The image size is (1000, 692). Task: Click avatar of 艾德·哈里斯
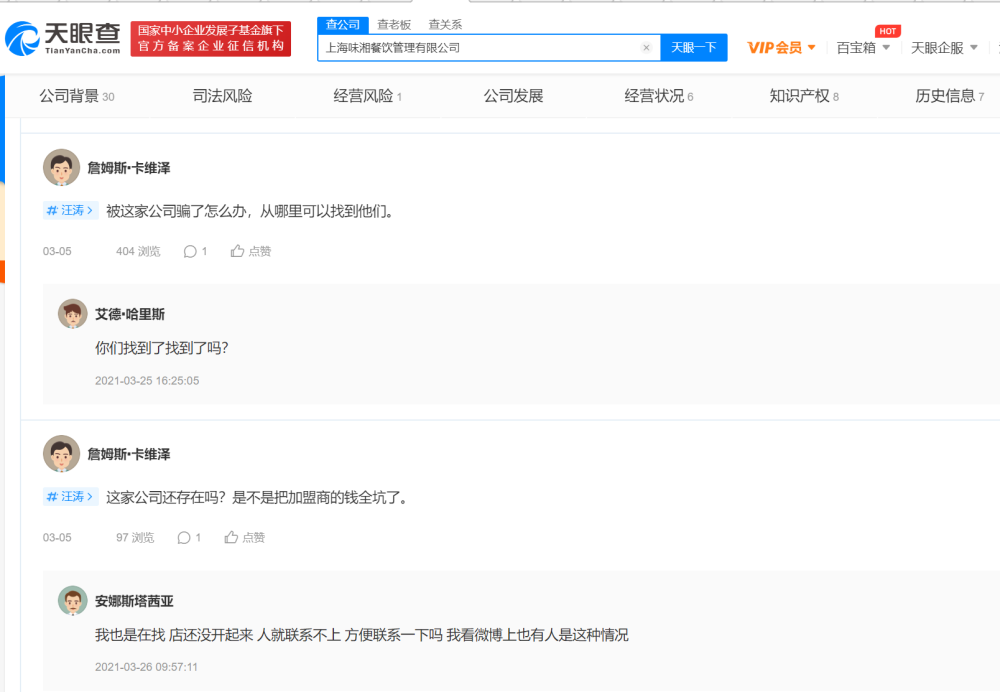pos(73,314)
